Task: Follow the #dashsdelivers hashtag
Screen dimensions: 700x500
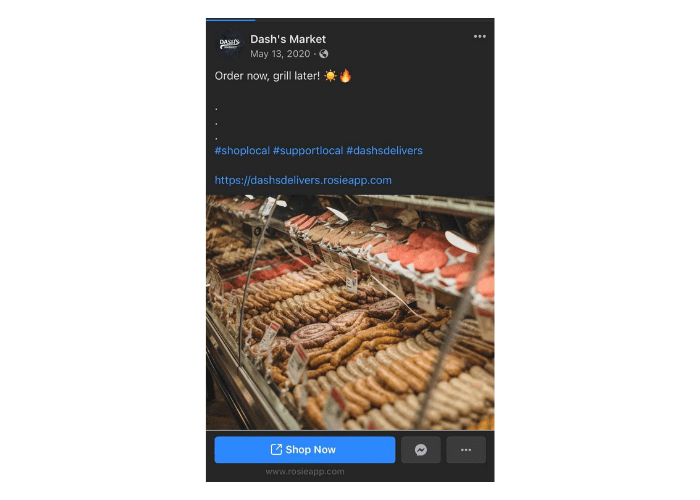Action: pos(384,150)
